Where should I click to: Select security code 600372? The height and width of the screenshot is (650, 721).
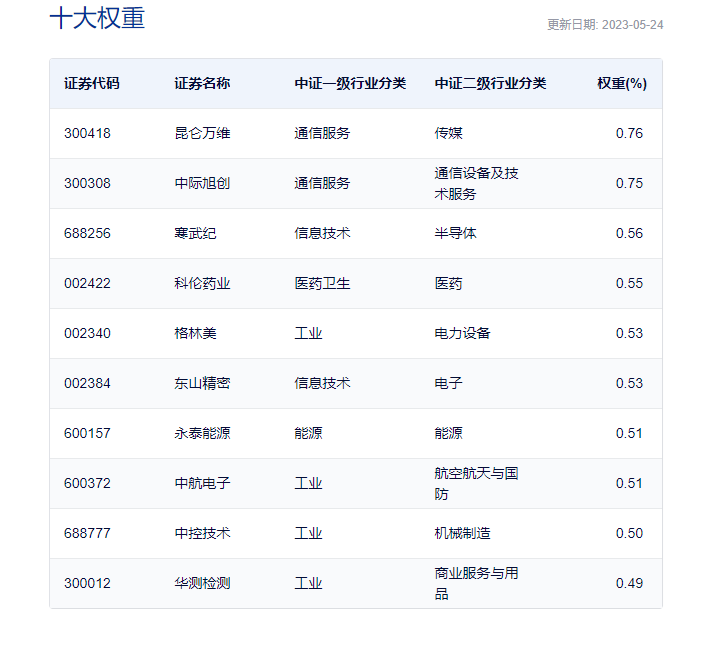click(x=87, y=484)
